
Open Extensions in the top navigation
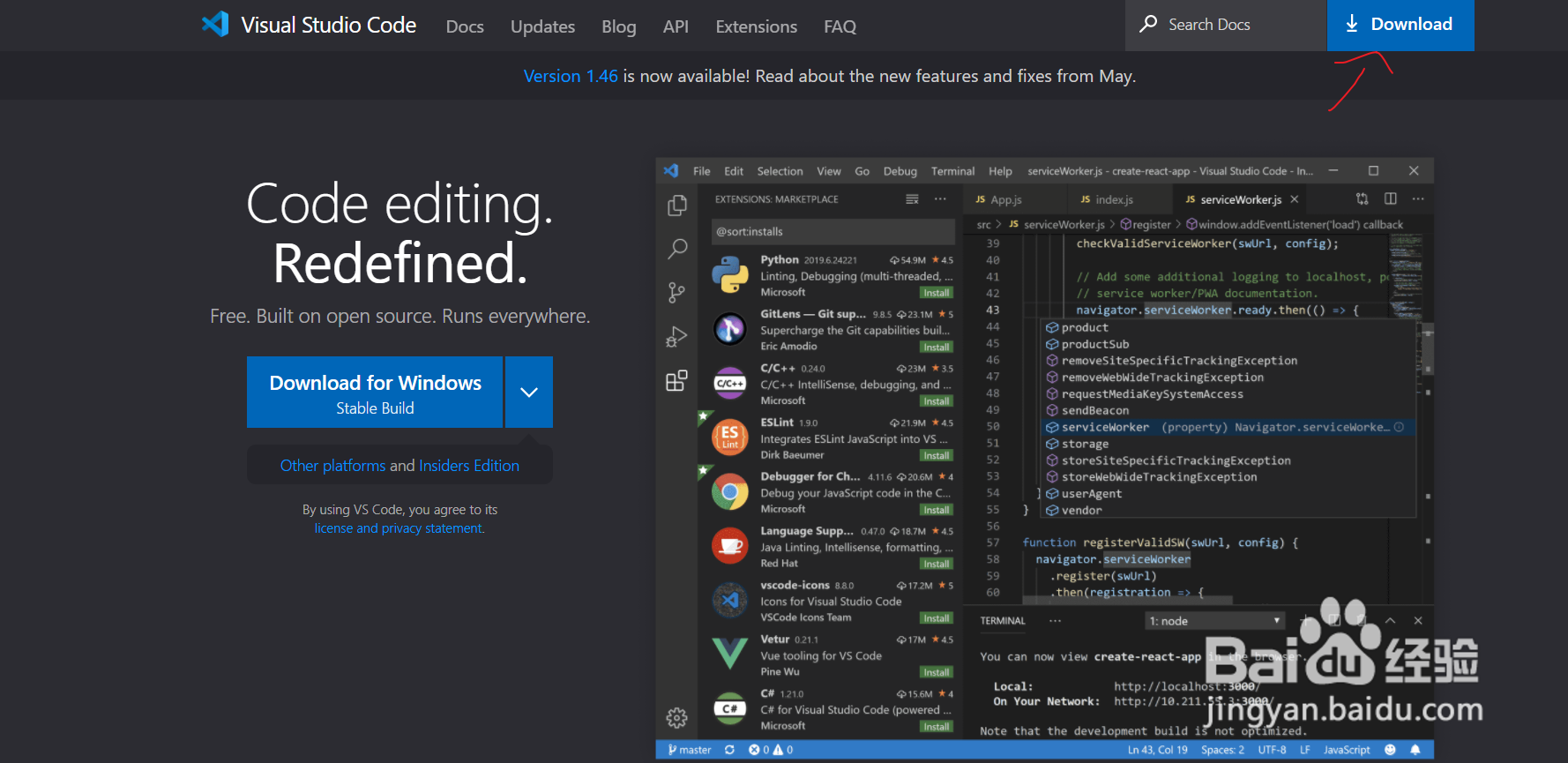[x=756, y=26]
